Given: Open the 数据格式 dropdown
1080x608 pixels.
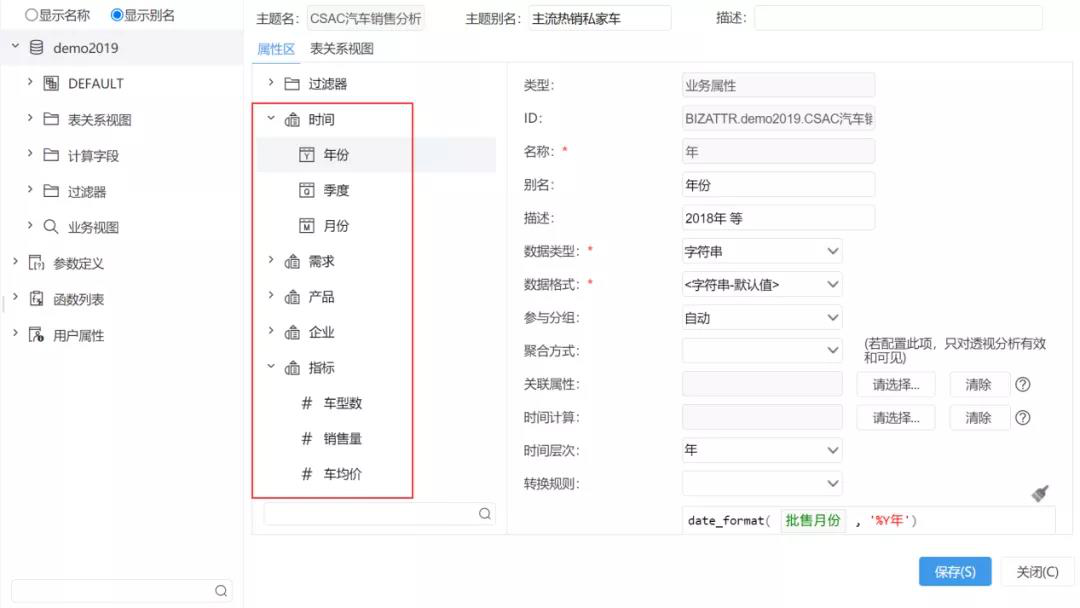Looking at the screenshot, I should (762, 284).
